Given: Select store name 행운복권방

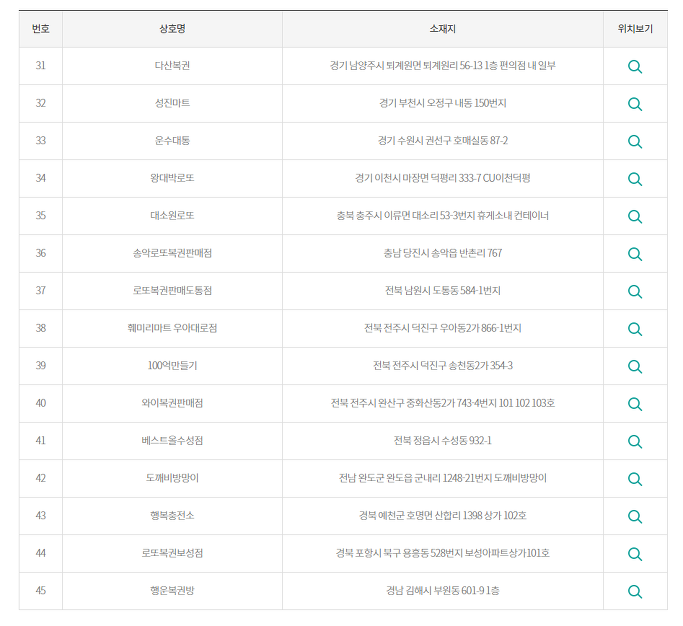Looking at the screenshot, I should [172, 590].
